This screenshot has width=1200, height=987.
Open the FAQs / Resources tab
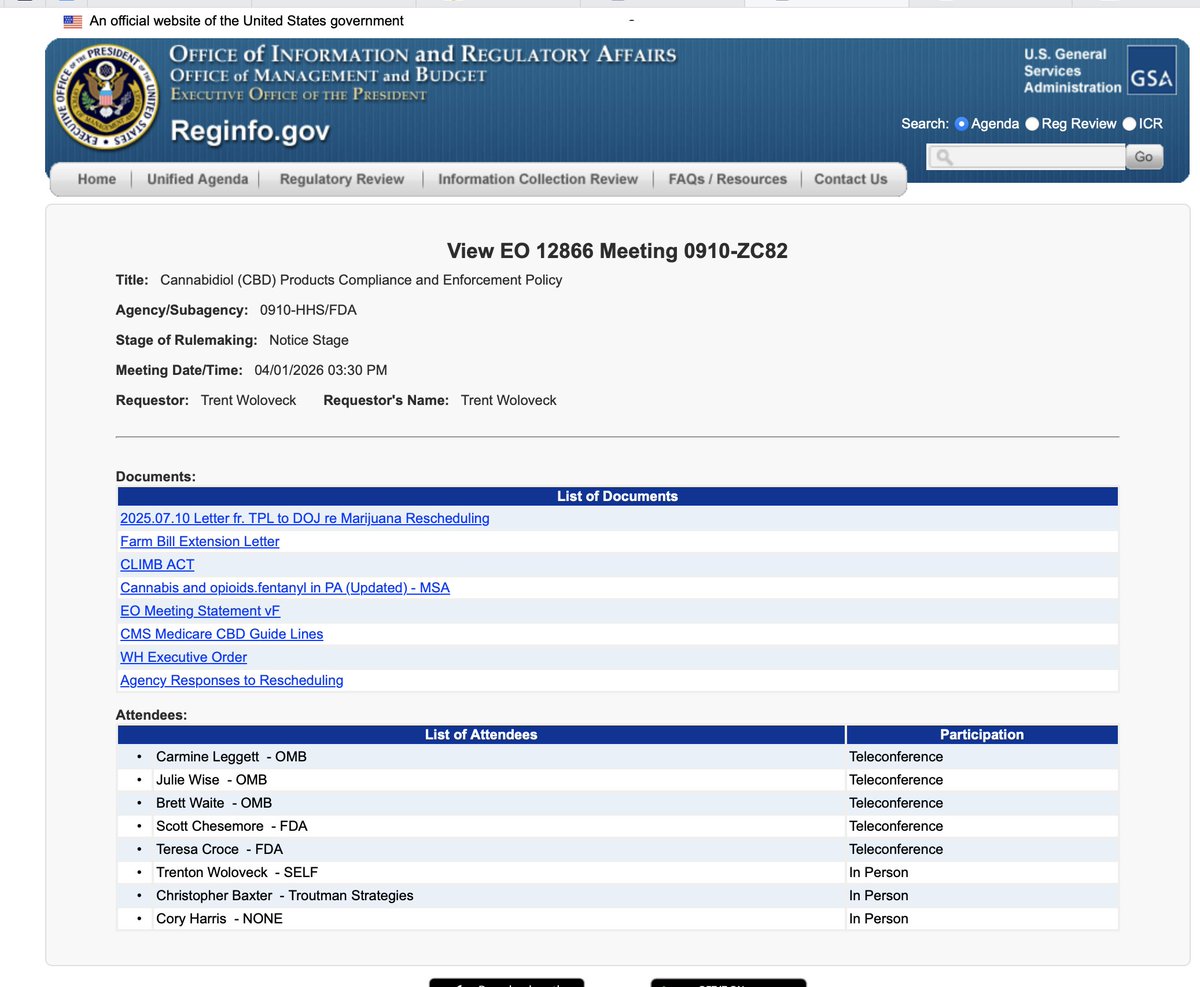point(728,179)
